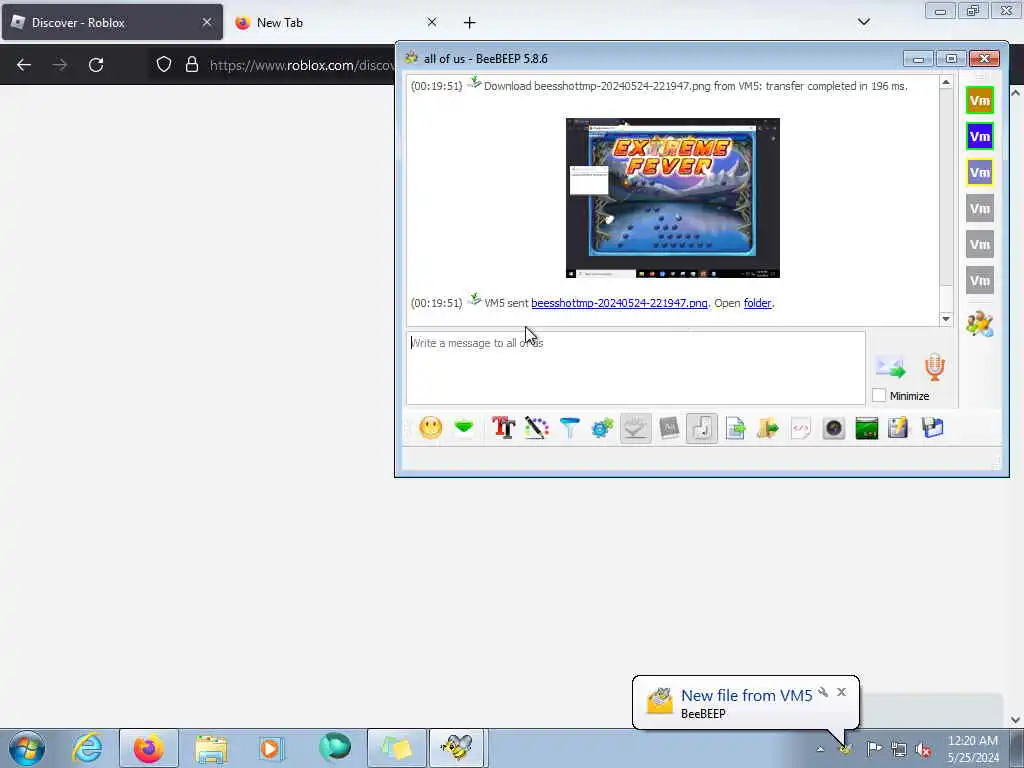Image resolution: width=1024 pixels, height=768 pixels.
Task: Click the blue message filter funnel icon
Action: click(569, 428)
